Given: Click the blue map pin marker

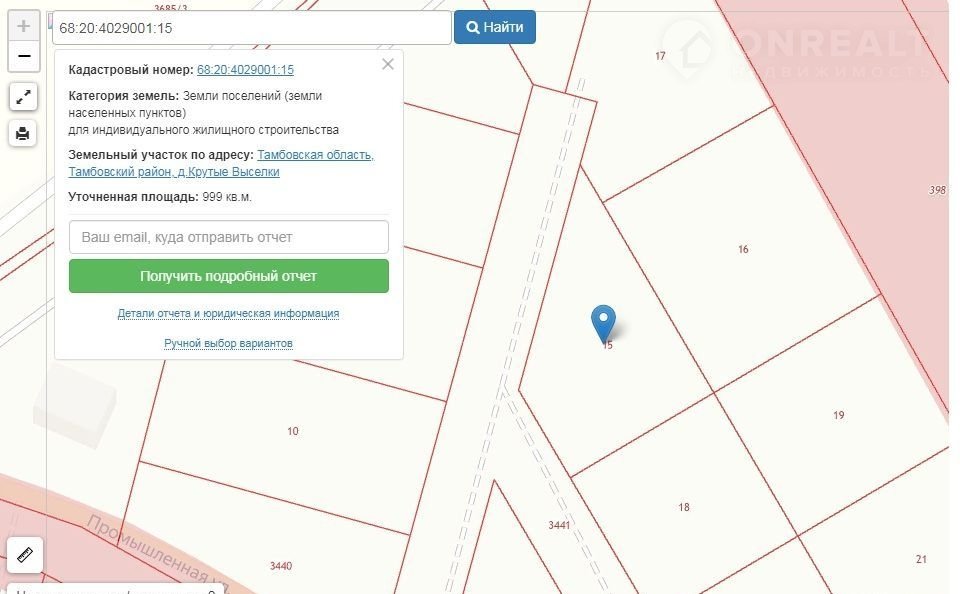Looking at the screenshot, I should tap(603, 323).
